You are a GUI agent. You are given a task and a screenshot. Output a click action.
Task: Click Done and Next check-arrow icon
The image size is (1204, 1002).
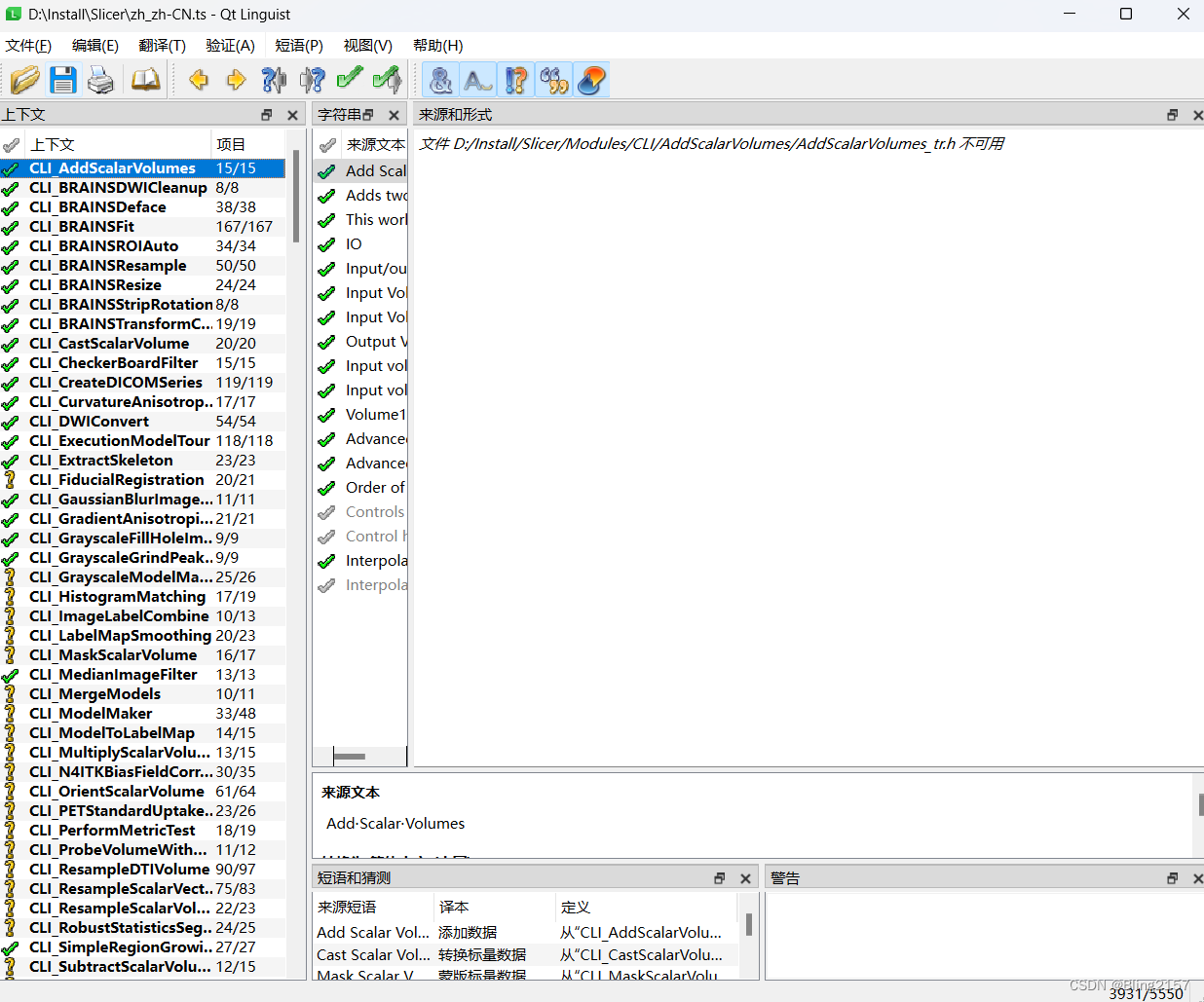387,80
